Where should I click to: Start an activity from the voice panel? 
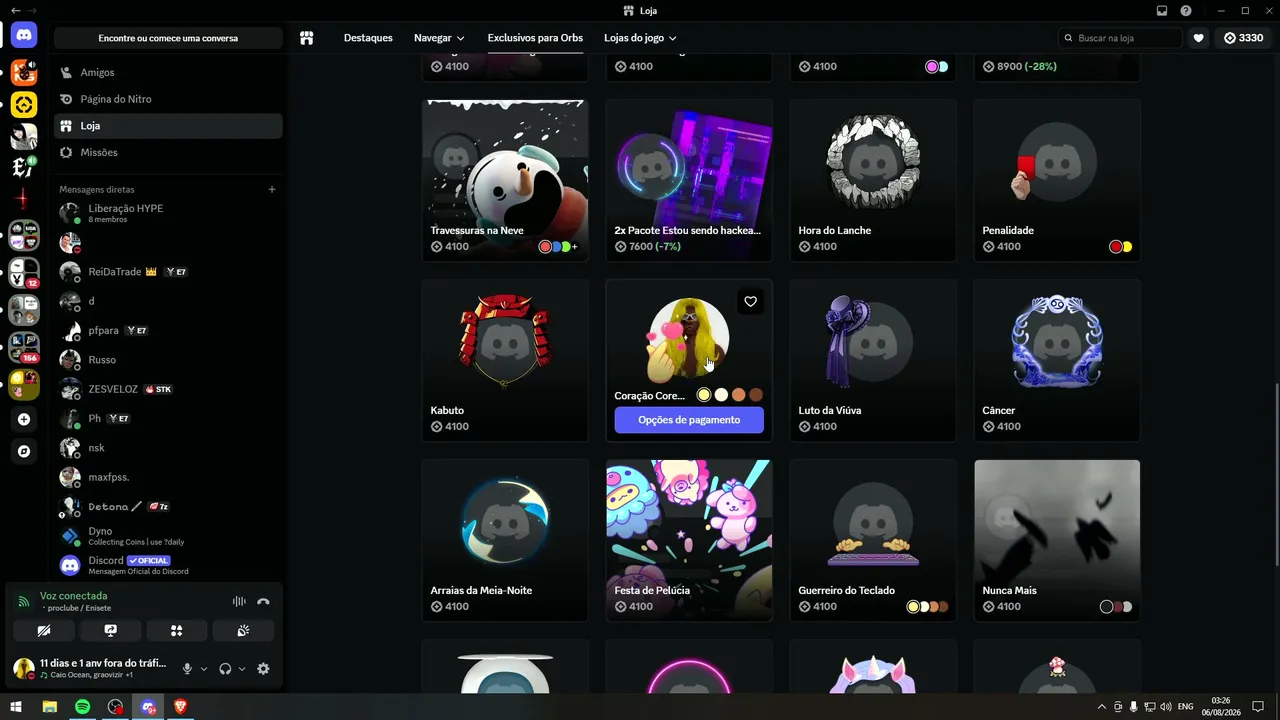point(177,631)
